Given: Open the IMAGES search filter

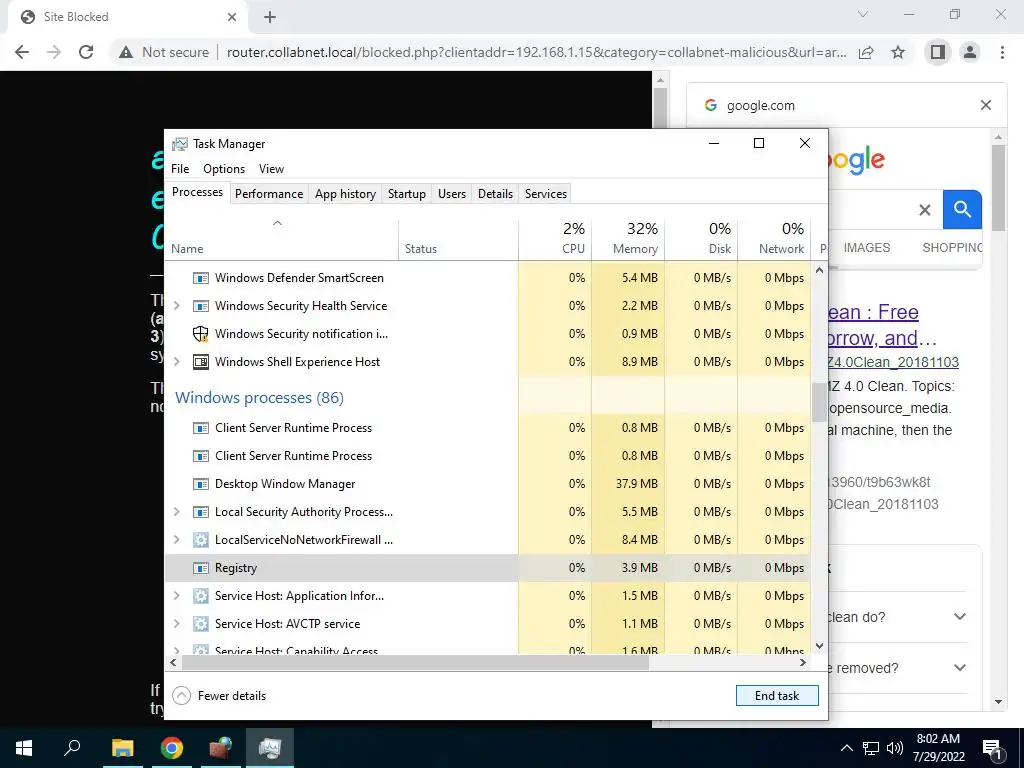Looking at the screenshot, I should click(x=867, y=248).
